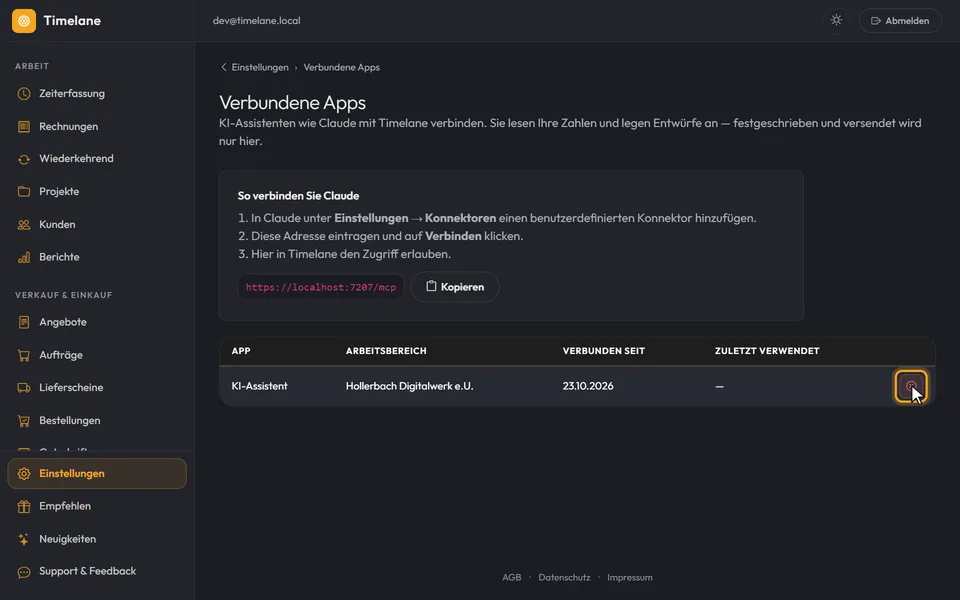Click the So verbinden Sie Claude heading
Image resolution: width=960 pixels, height=600 pixels.
[298, 196]
